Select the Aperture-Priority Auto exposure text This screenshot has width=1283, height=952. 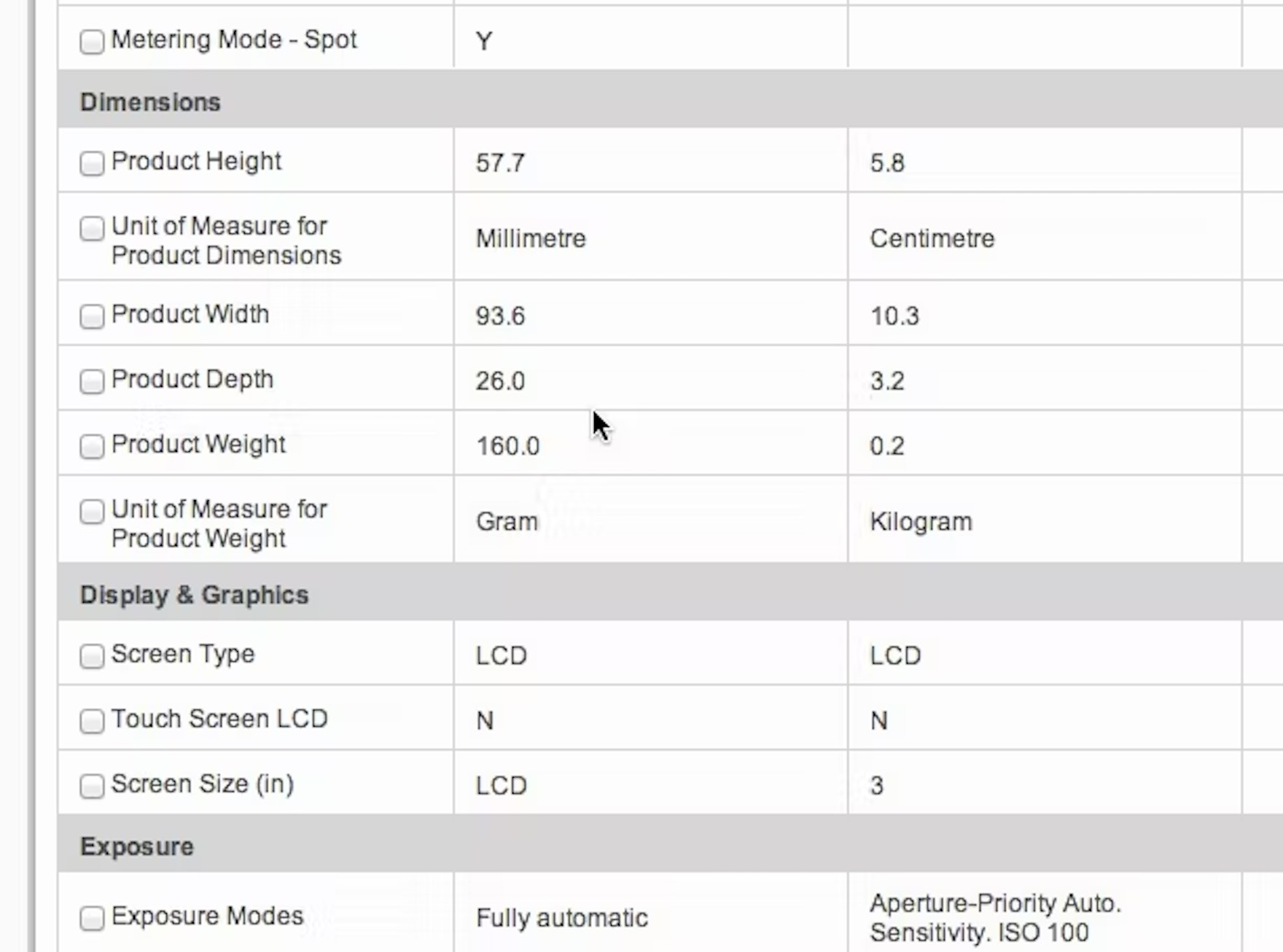(995, 904)
